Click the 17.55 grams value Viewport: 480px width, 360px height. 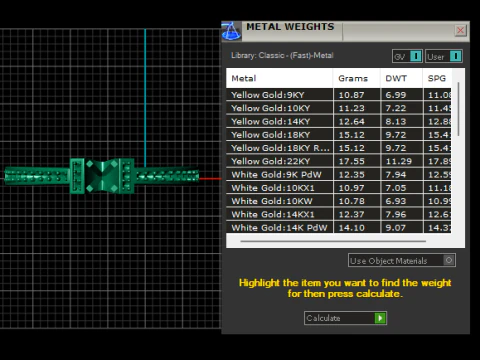351,161
